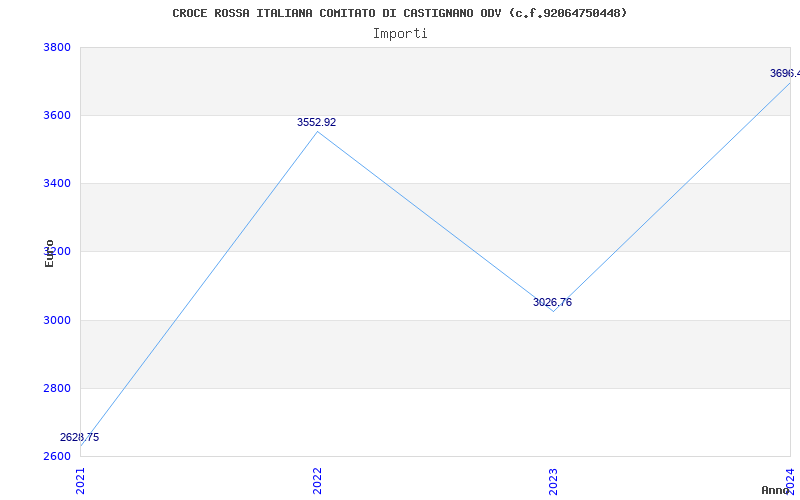Click the 3800 y-axis label

click(x=57, y=47)
